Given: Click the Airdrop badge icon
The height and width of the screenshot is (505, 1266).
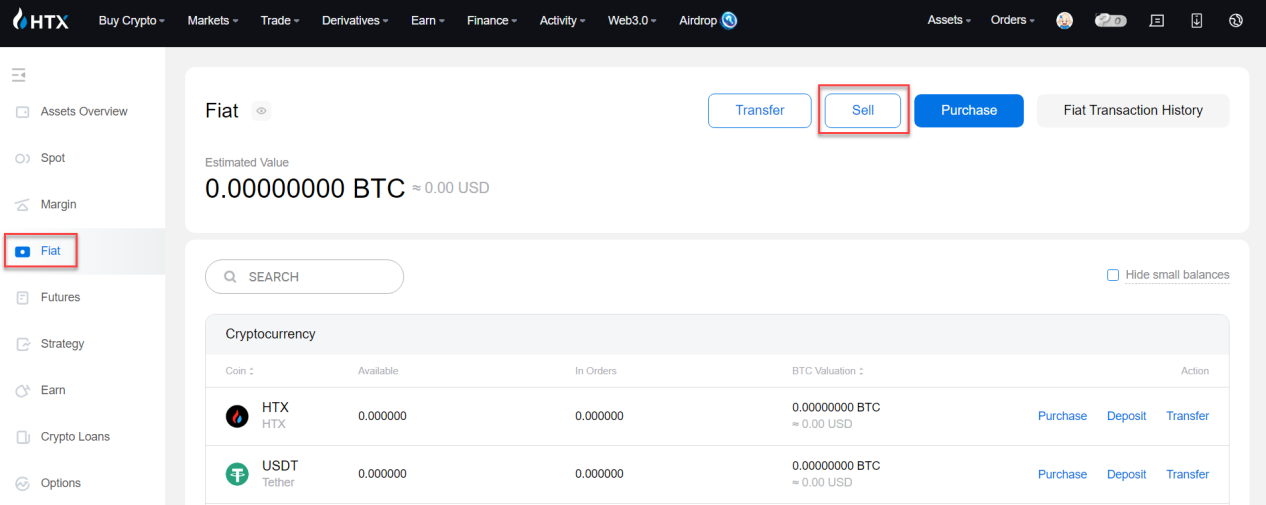Looking at the screenshot, I should point(729,20).
